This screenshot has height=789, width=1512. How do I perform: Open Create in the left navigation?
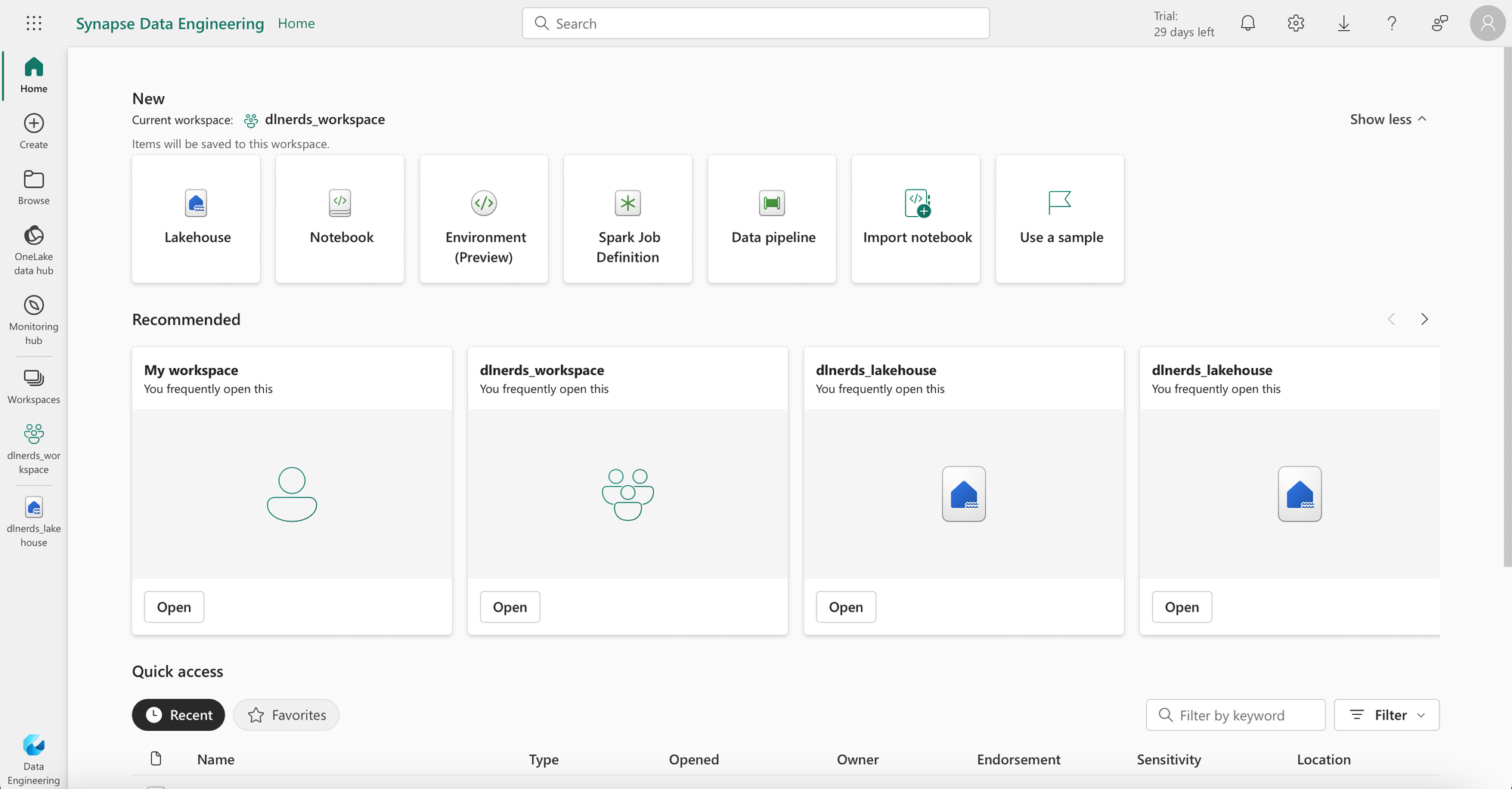[34, 131]
